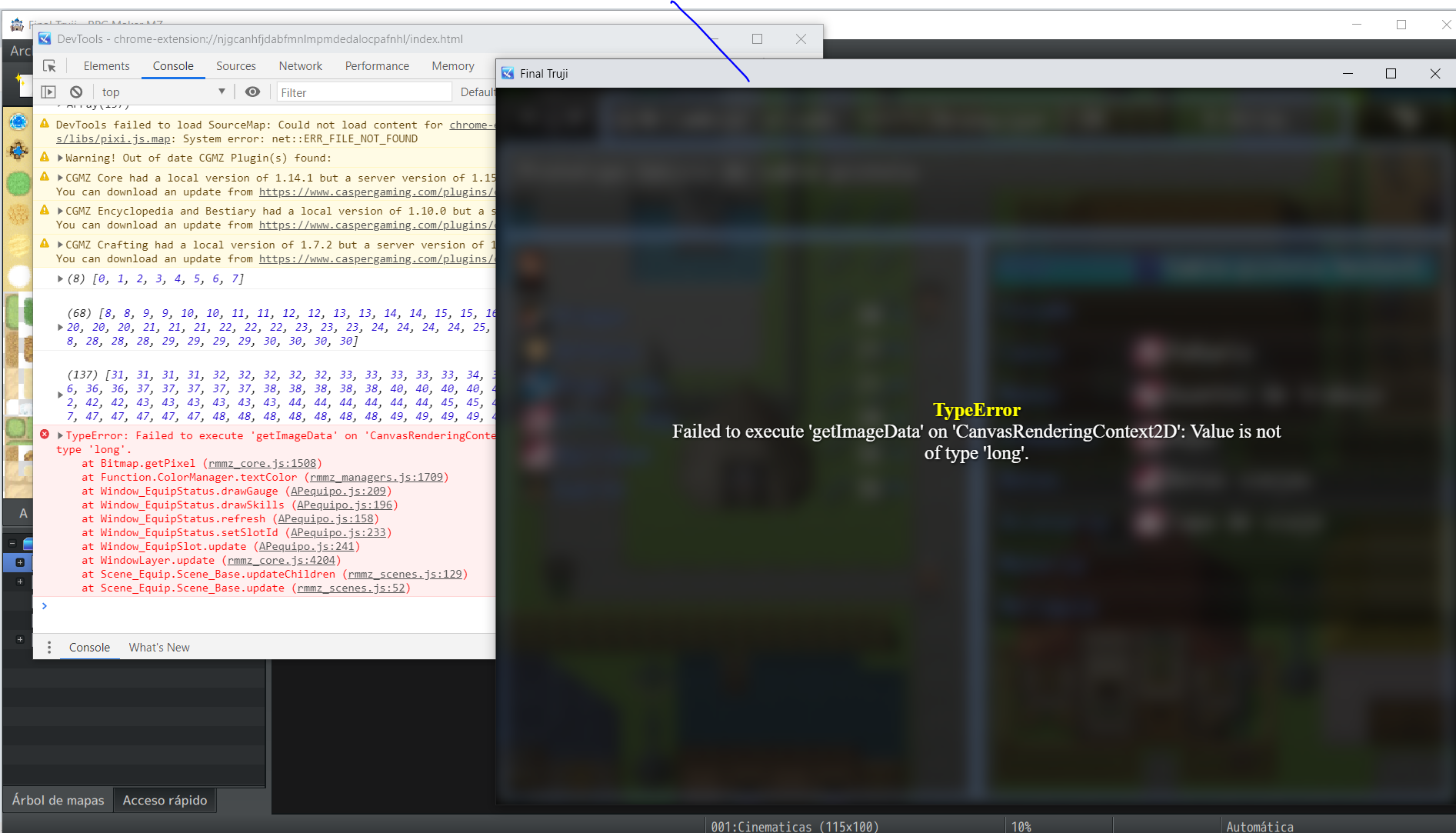Select the Console tab in the top bar
The height and width of the screenshot is (833, 1456).
[173, 66]
